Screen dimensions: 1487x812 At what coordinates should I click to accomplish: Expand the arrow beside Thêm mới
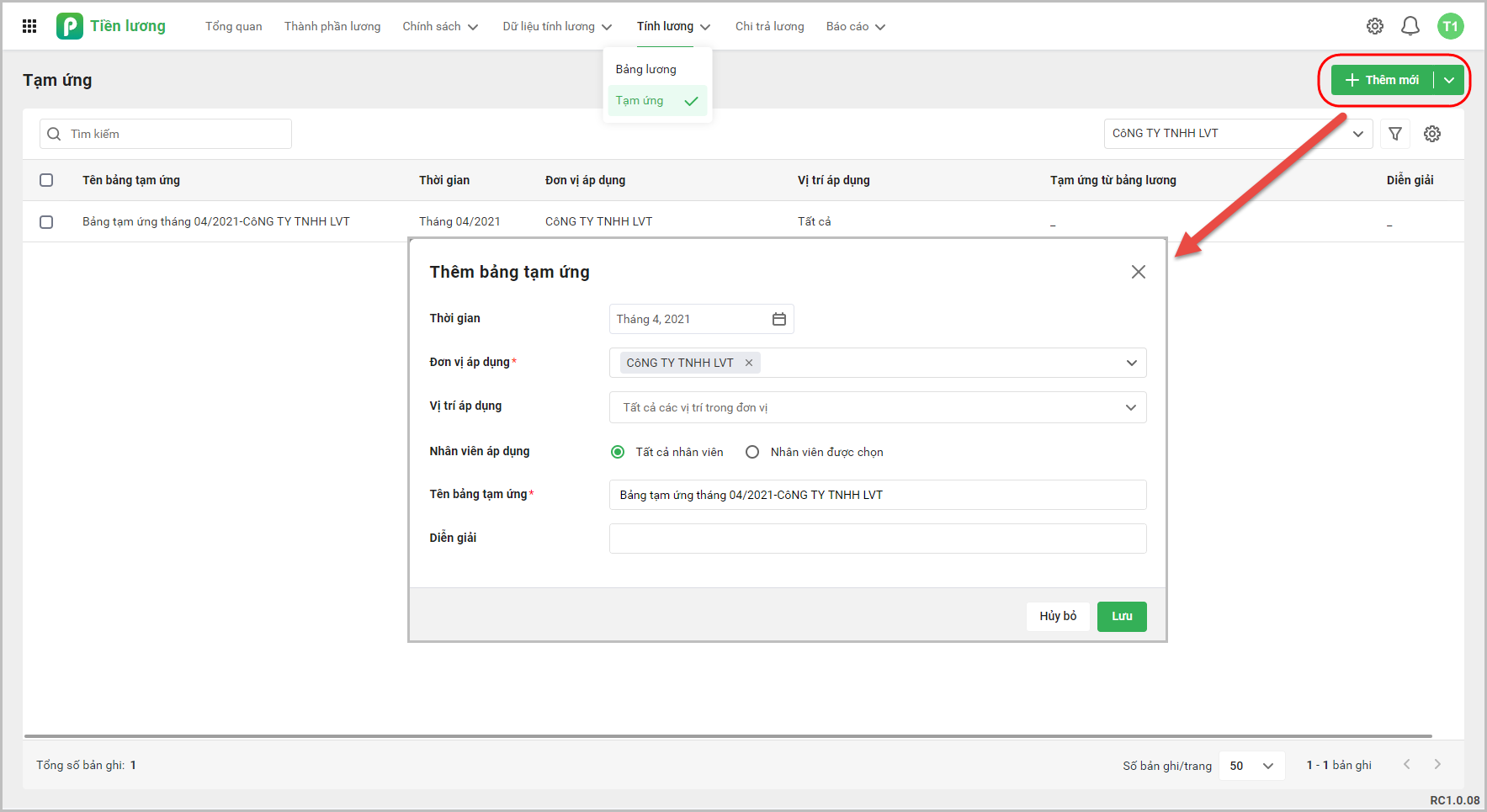tap(1448, 80)
